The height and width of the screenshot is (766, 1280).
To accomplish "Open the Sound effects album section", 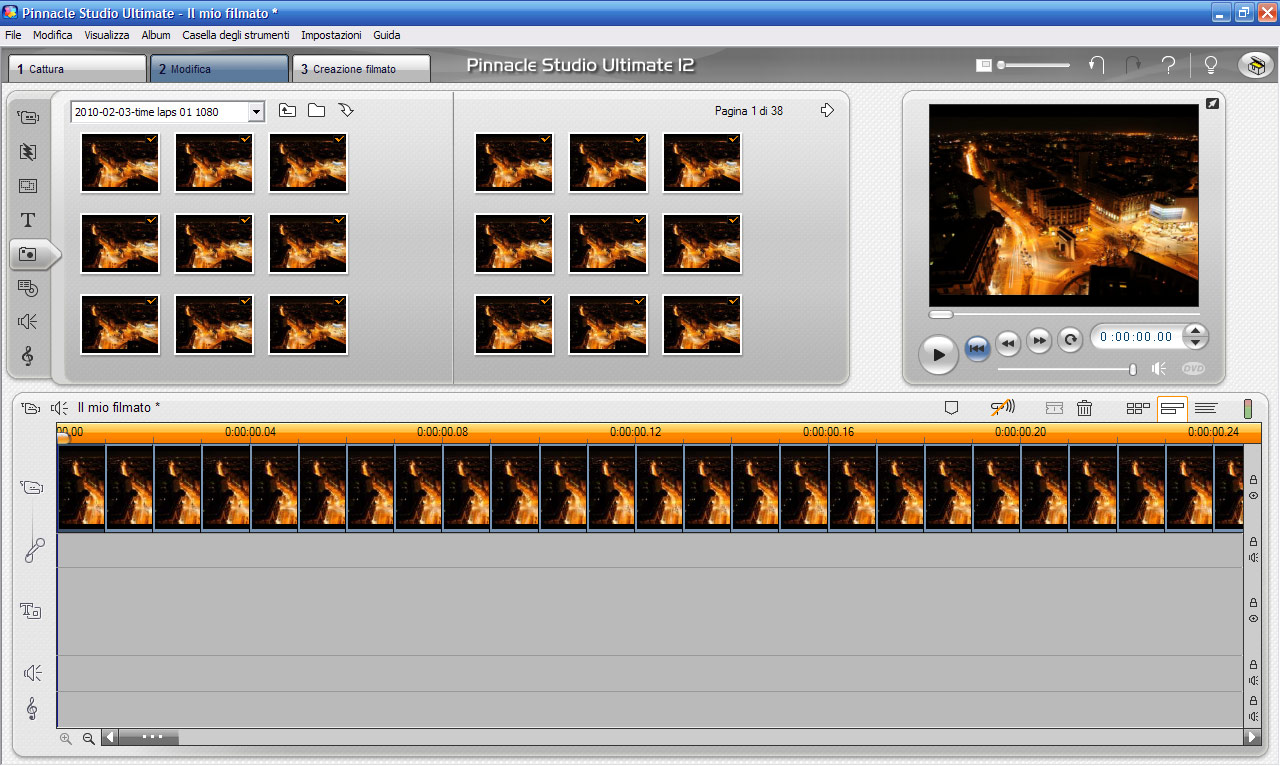I will point(28,321).
